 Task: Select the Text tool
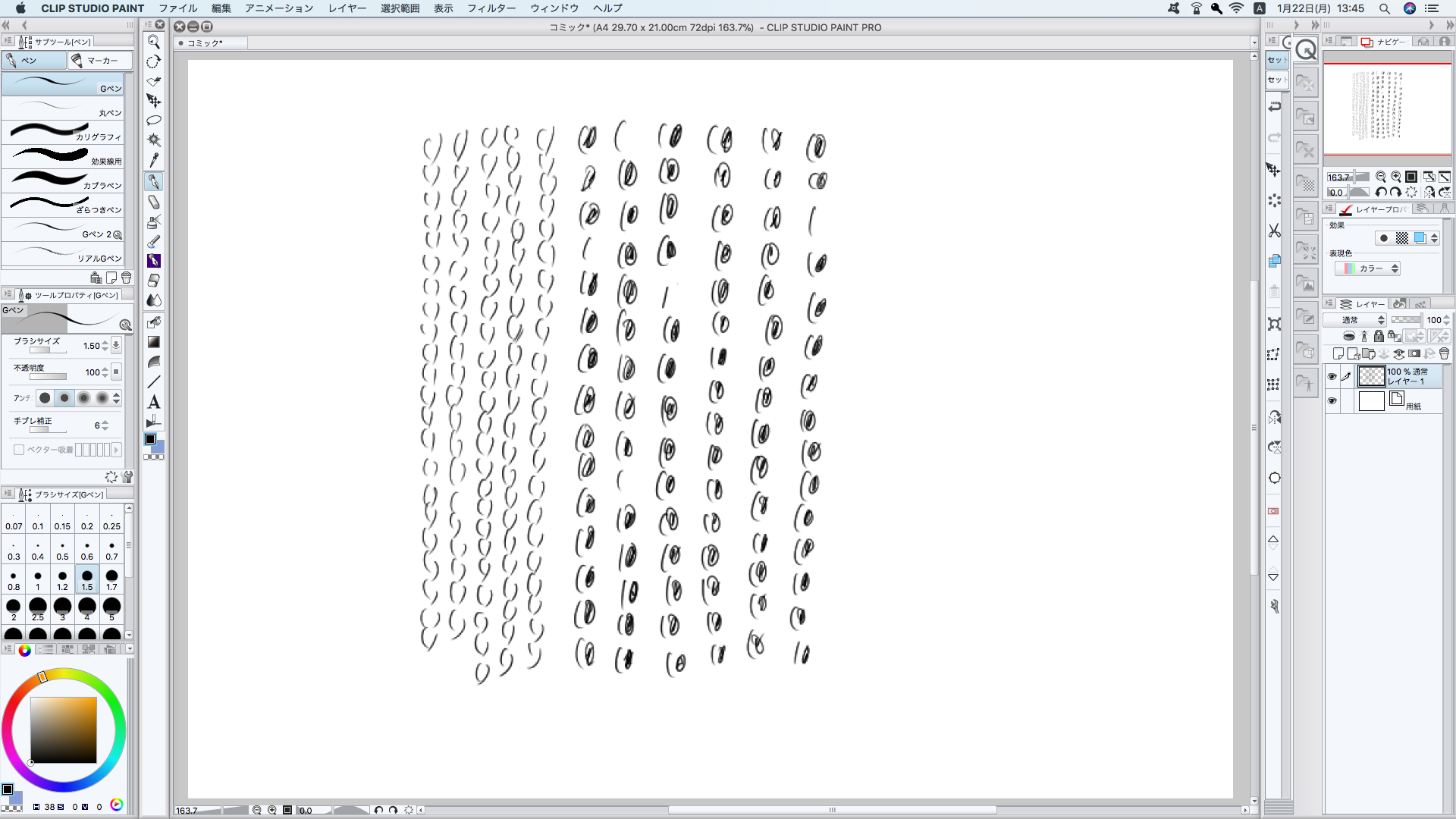pos(154,402)
